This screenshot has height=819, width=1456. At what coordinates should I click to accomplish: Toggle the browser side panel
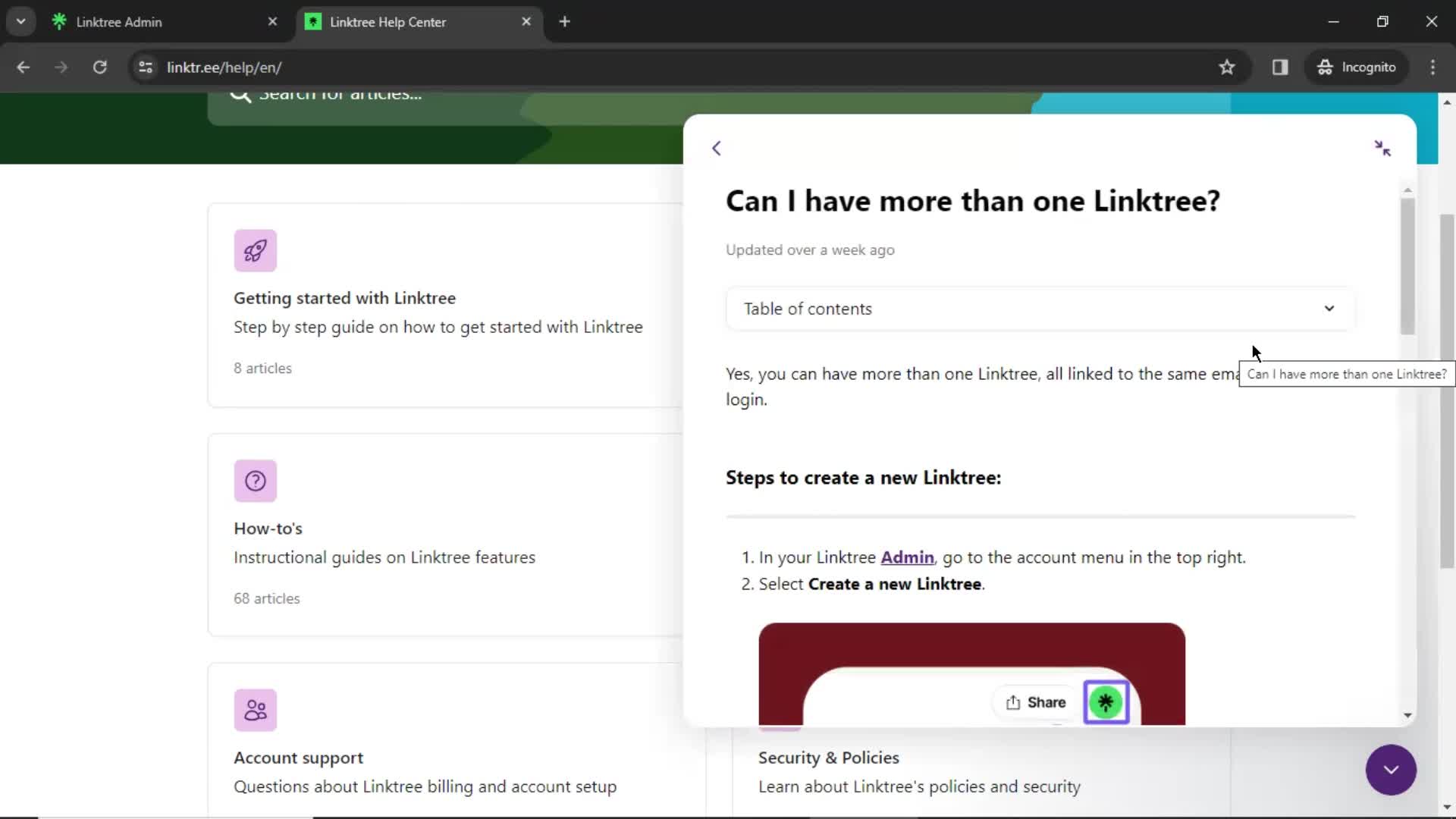[1280, 67]
